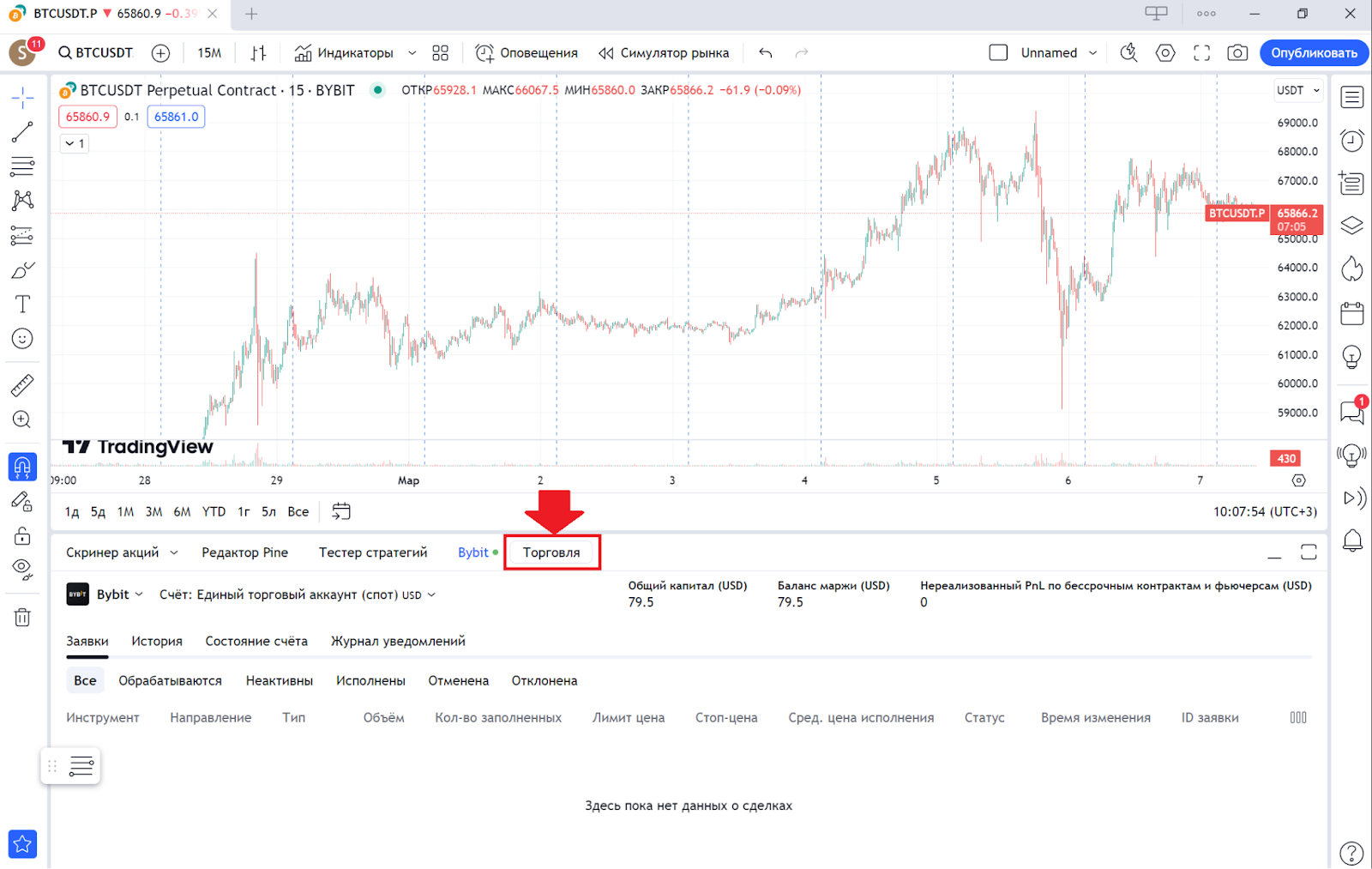Select the trend line drawing tool

click(22, 131)
